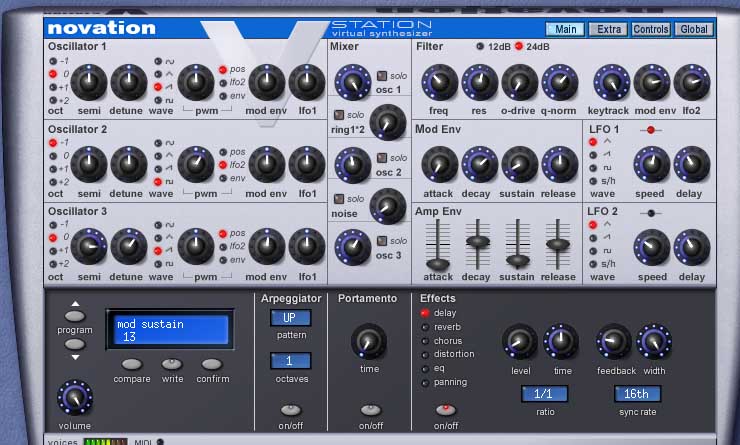Open the sync rate 16th selector
Image resolution: width=740 pixels, height=445 pixels.
637,394
